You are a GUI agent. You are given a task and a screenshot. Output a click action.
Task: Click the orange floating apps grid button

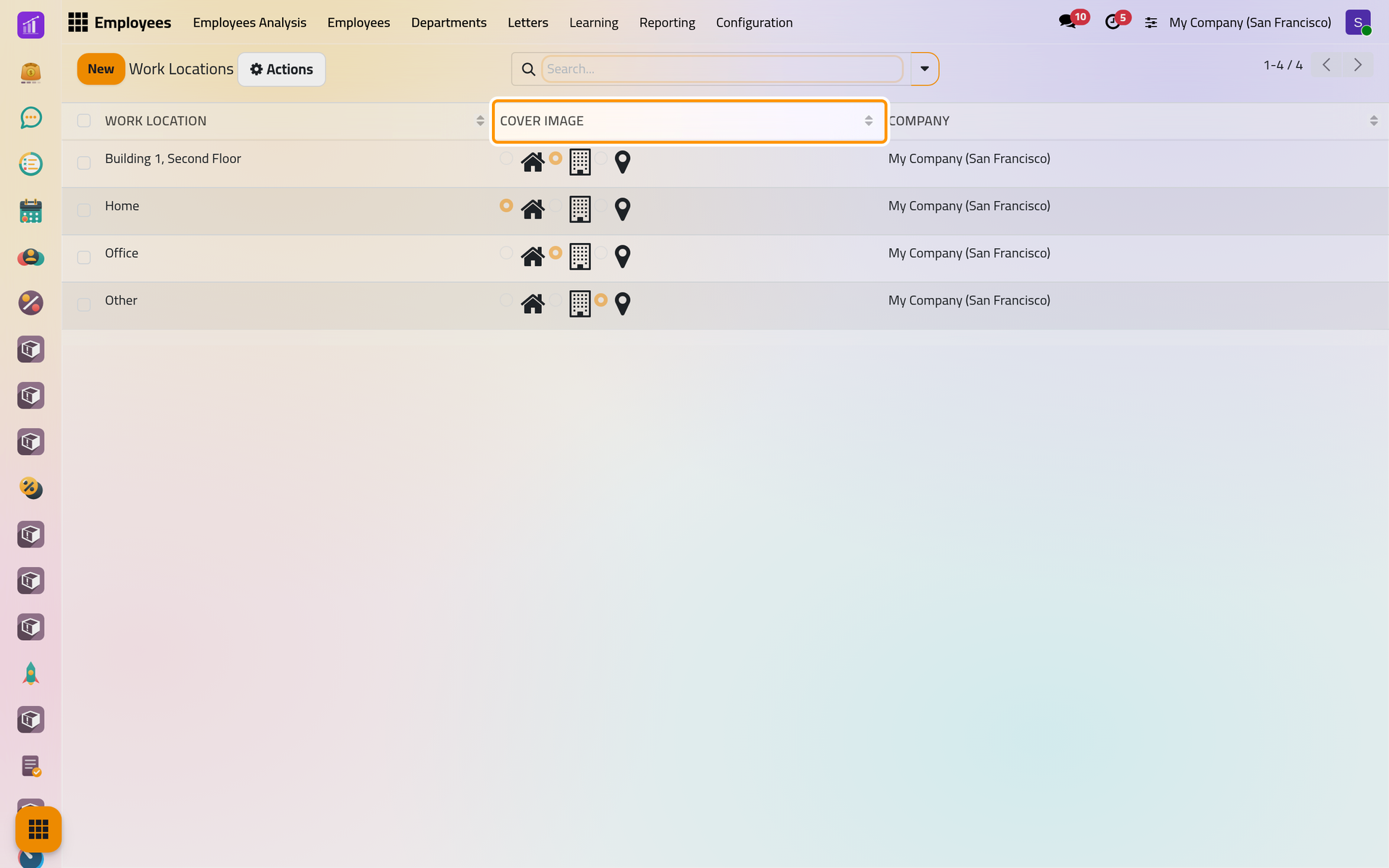point(38,829)
